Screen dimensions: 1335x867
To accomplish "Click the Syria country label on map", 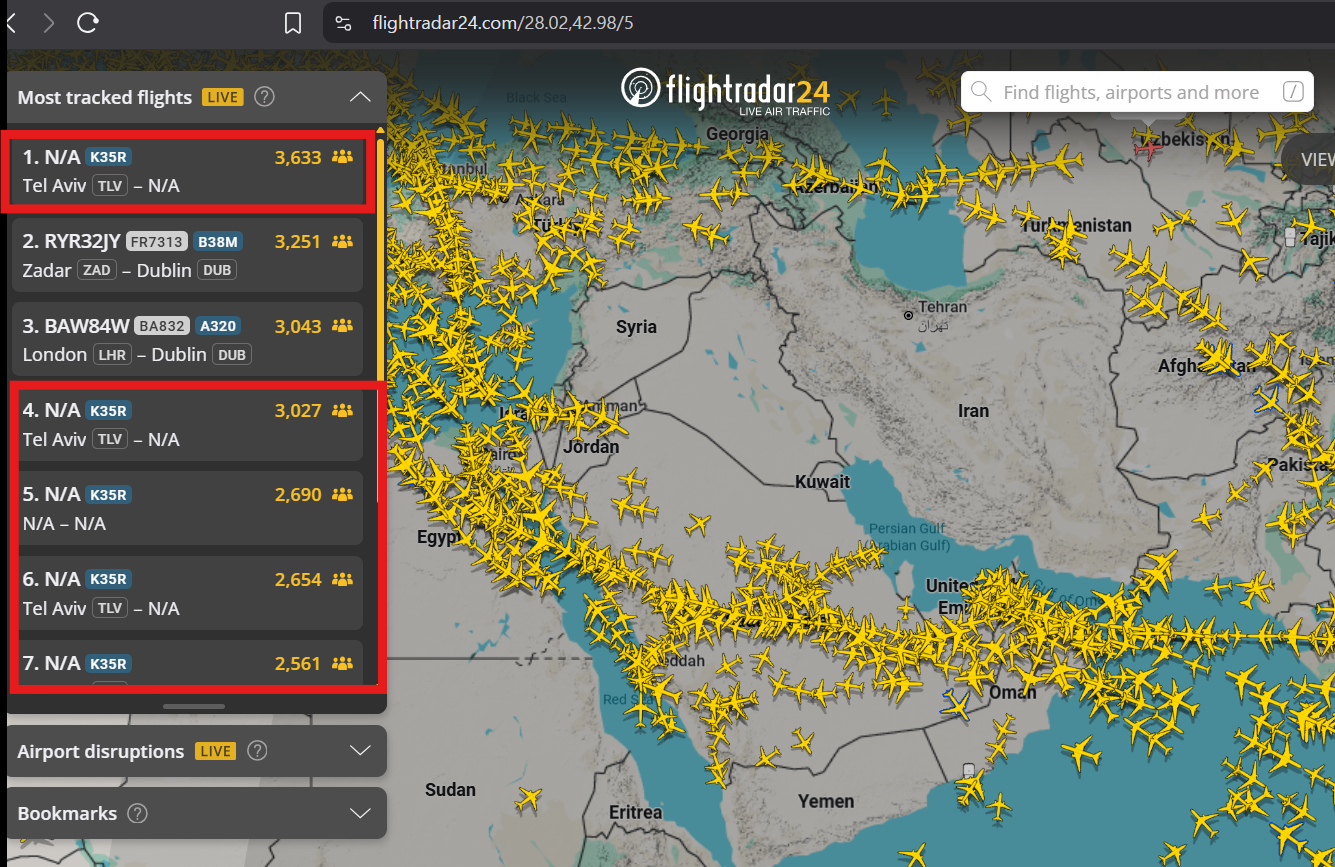I will (x=636, y=326).
